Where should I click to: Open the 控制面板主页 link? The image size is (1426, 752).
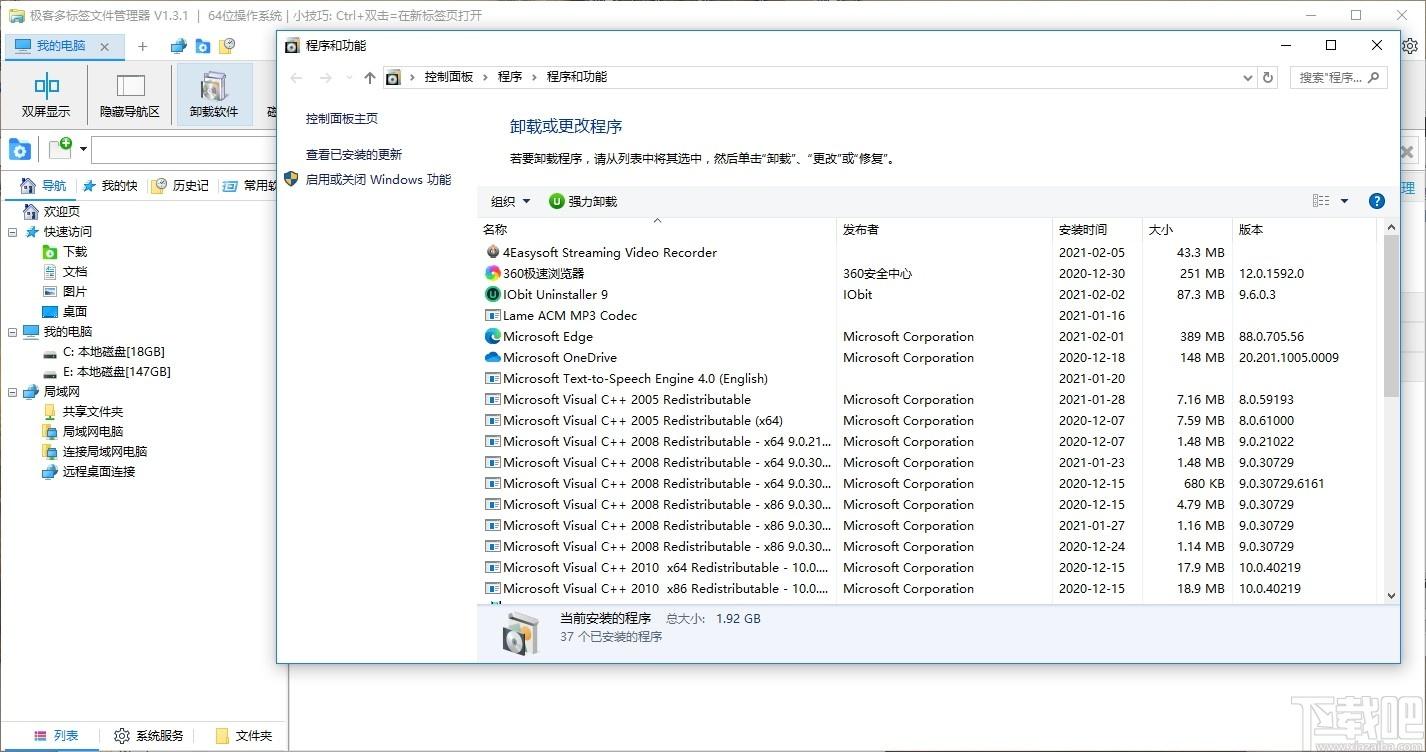coord(342,118)
